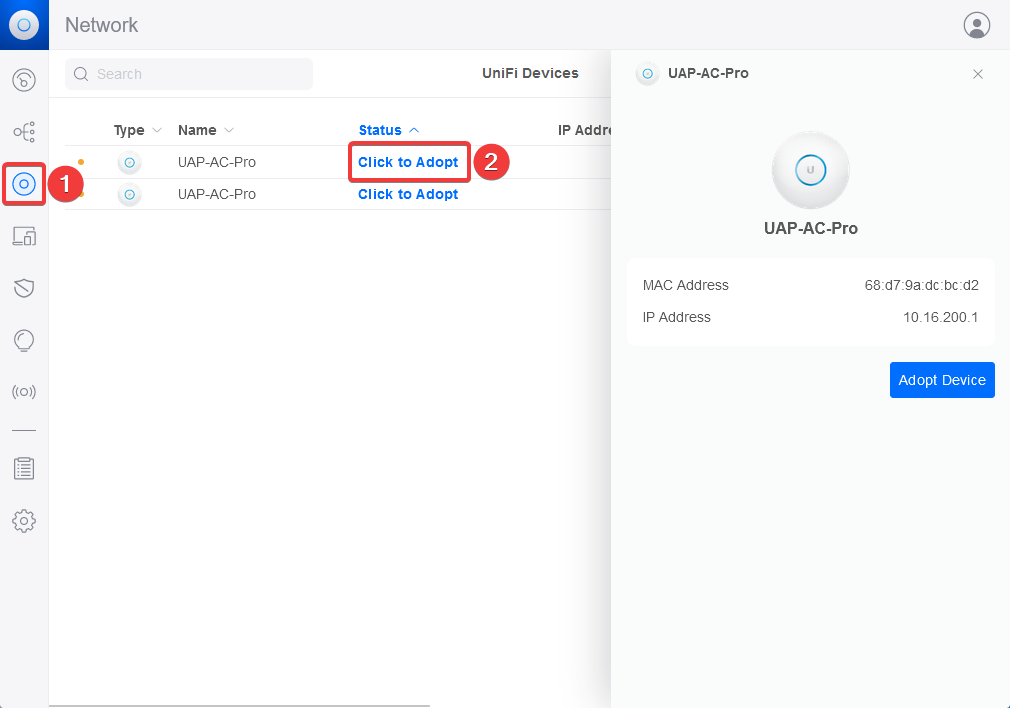Select the second UAP-AC-Pro device name

click(x=216, y=195)
